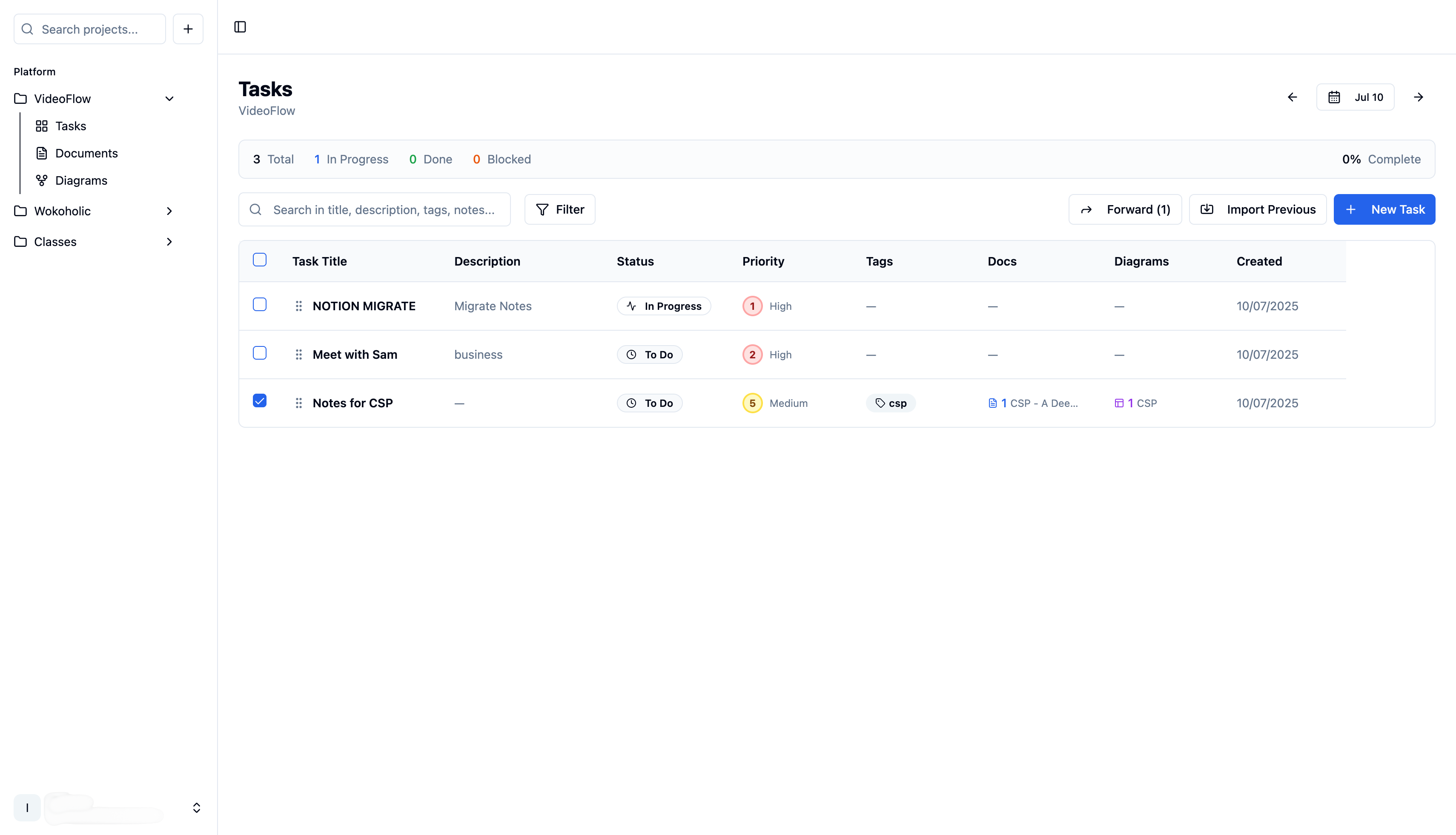Click the left arrow to view previous day
This screenshot has width=1456, height=835.
[1292, 96]
